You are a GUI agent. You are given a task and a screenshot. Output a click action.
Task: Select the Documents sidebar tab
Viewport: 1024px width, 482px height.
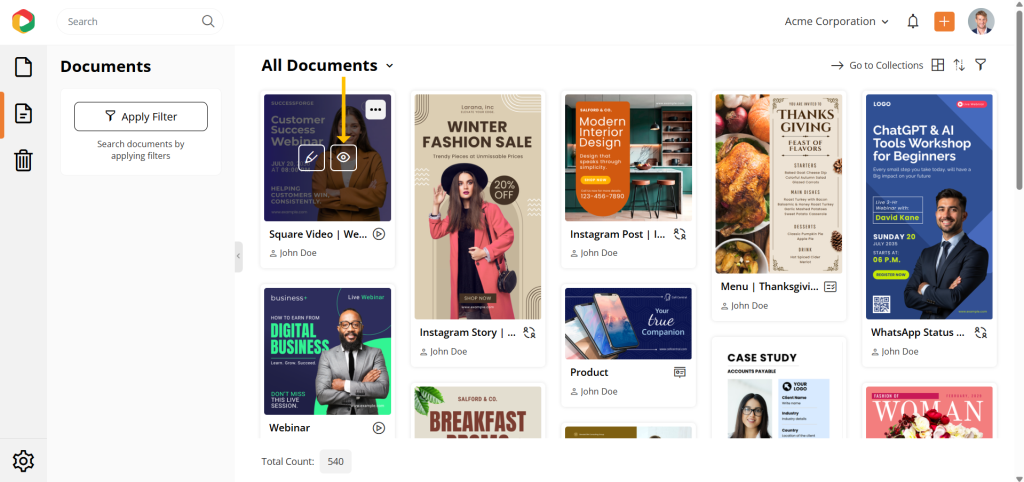pos(23,114)
